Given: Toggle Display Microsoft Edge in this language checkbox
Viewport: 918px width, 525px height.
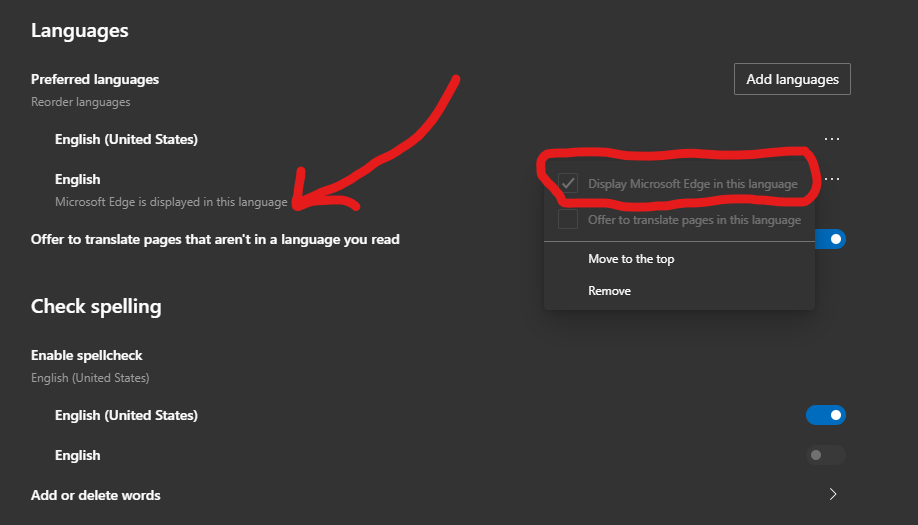Looking at the screenshot, I should pos(568,183).
